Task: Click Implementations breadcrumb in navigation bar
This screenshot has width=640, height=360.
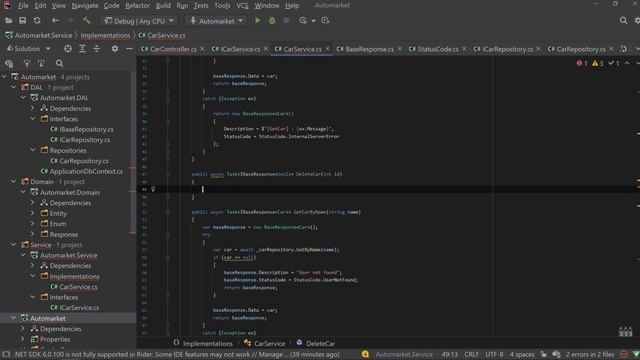Action: point(105,36)
